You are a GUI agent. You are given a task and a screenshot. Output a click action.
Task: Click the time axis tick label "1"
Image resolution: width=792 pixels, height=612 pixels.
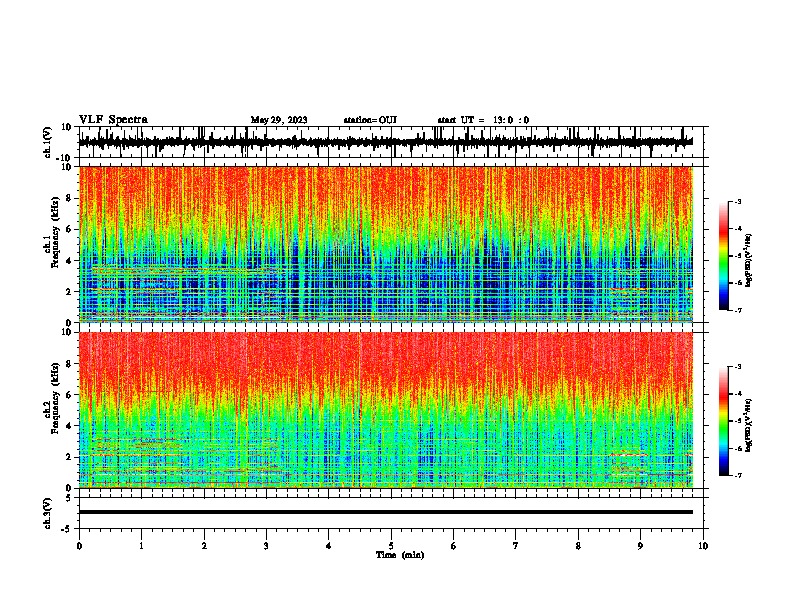[x=142, y=546]
